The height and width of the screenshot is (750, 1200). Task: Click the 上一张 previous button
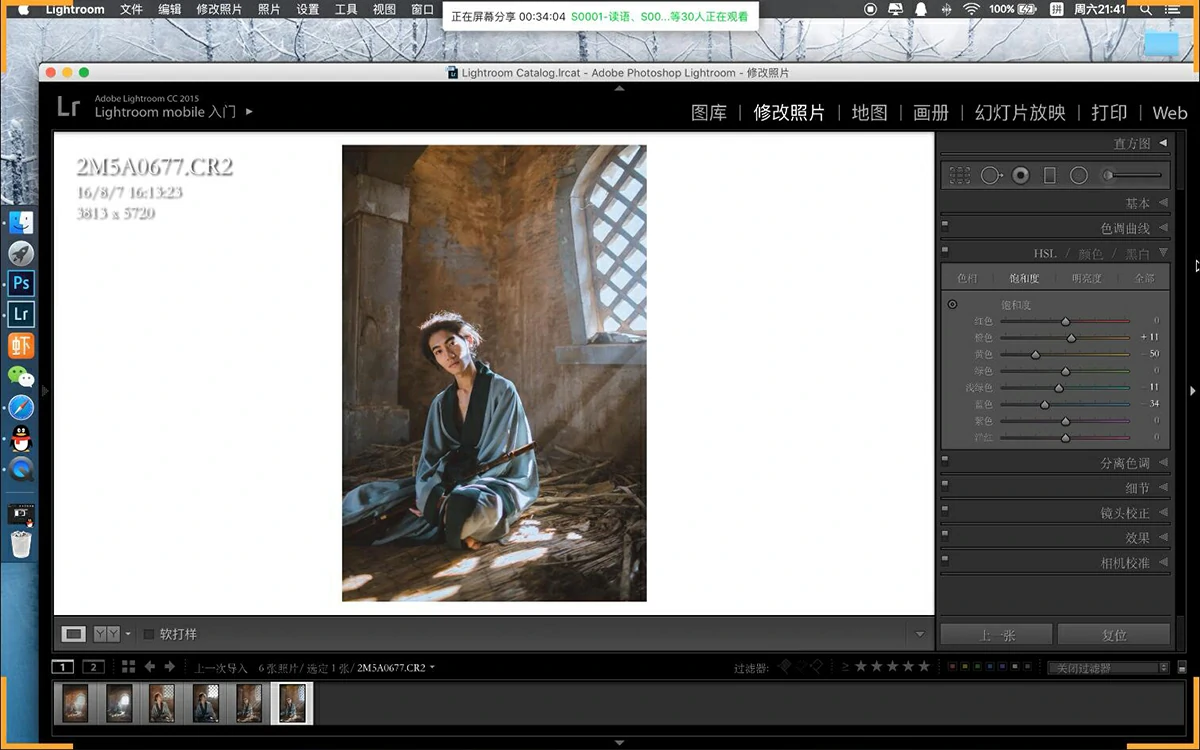(x=995, y=635)
